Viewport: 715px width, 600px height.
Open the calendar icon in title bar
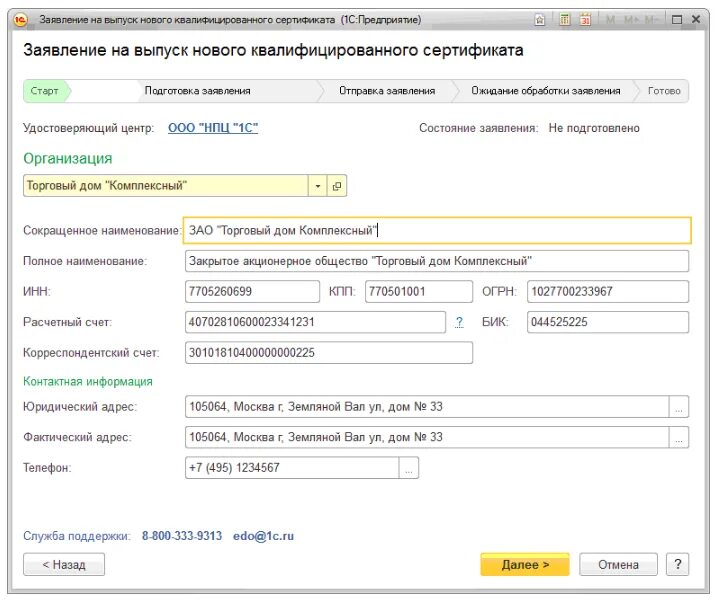tap(585, 20)
